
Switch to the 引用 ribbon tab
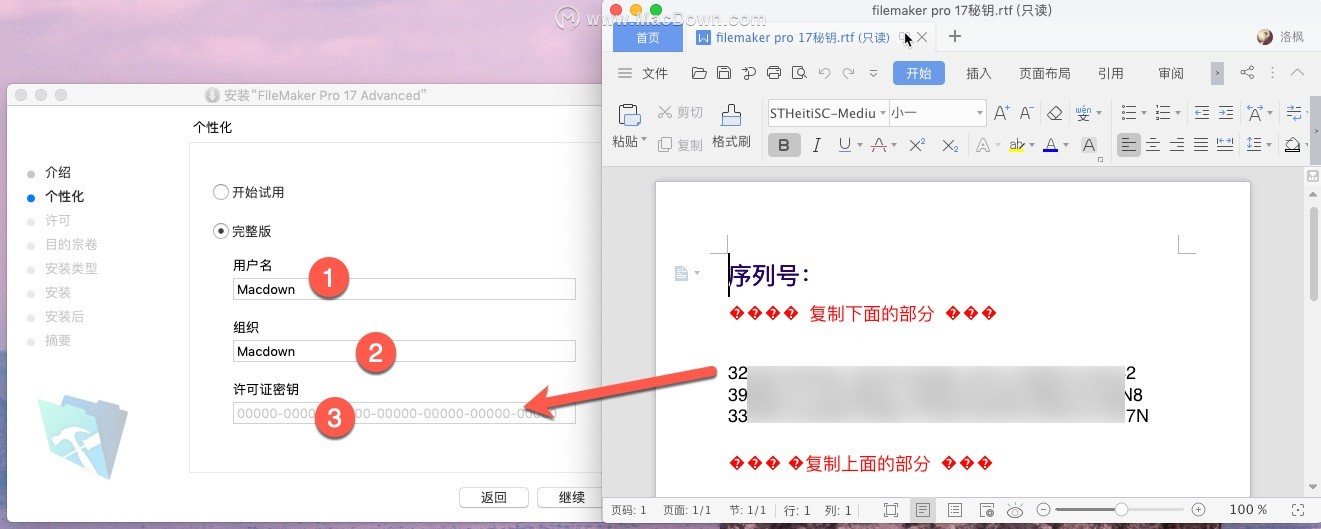1110,73
